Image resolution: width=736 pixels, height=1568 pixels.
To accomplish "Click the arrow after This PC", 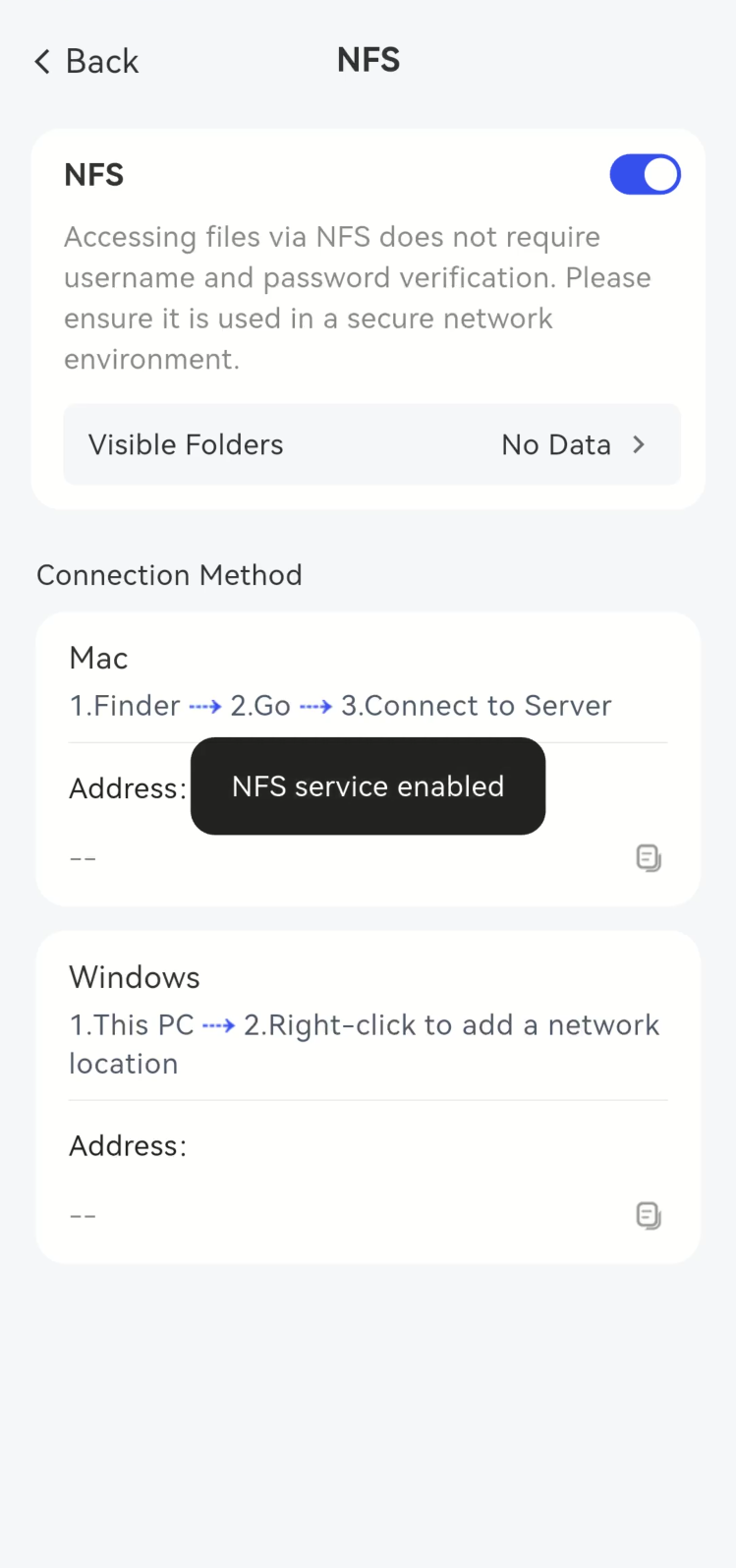I will pyautogui.click(x=218, y=1025).
